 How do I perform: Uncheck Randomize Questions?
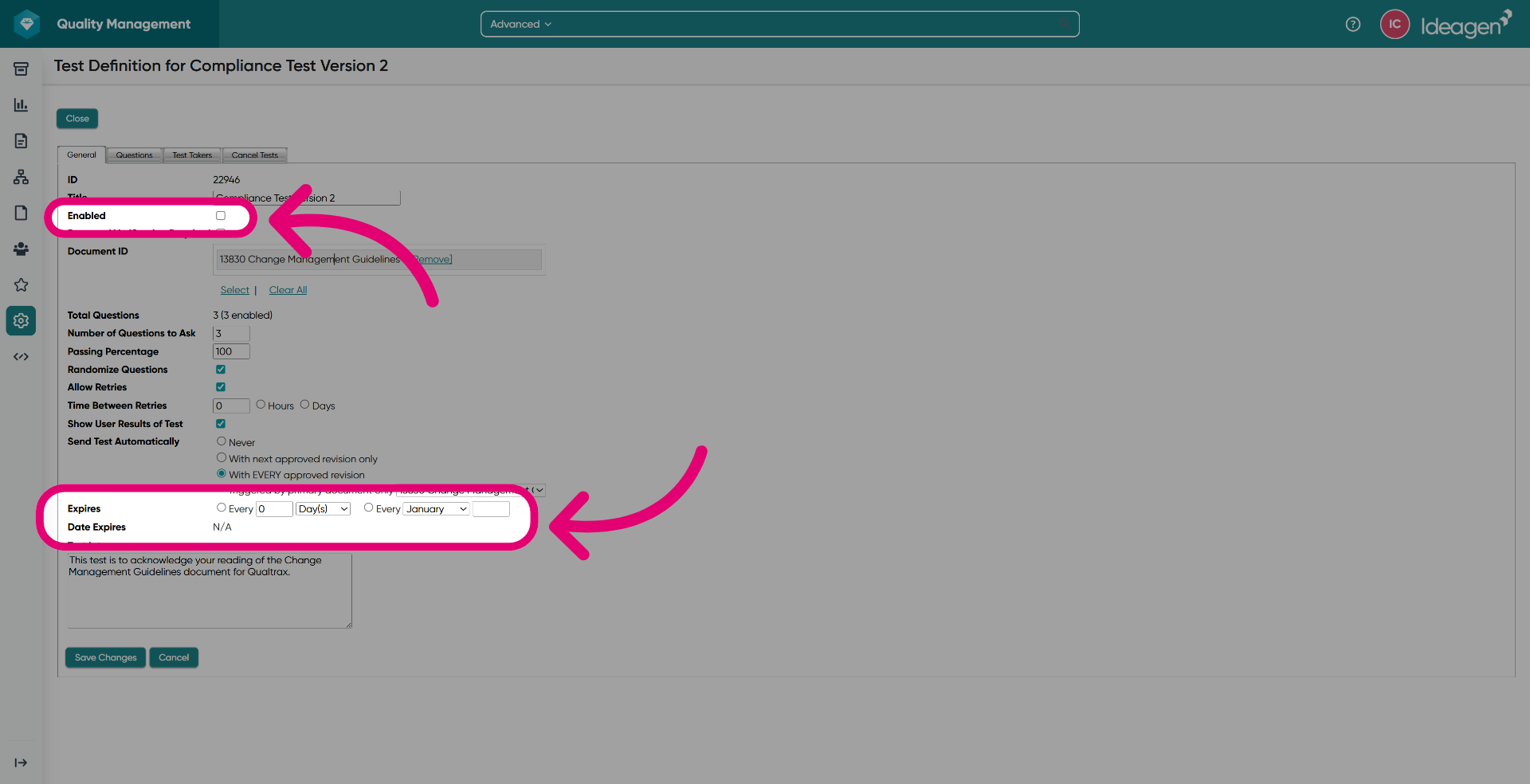click(221, 369)
